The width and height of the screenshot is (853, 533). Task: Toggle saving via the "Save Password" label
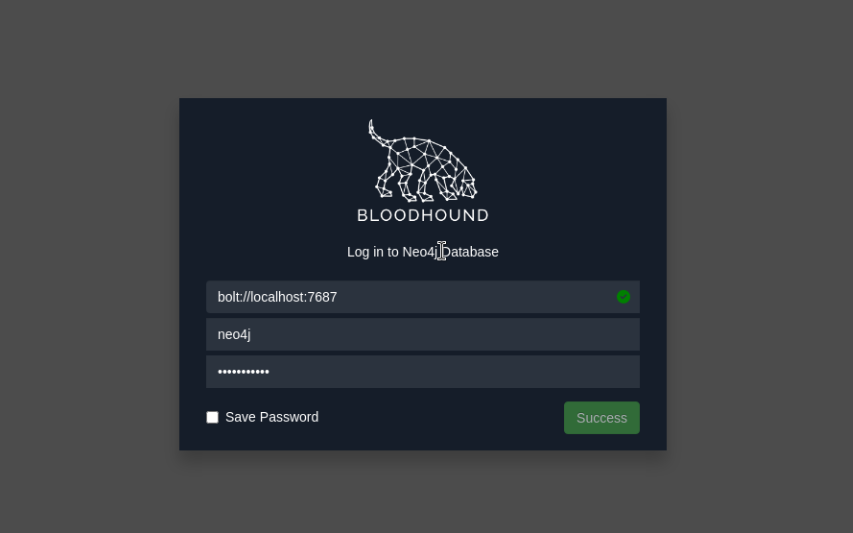pyautogui.click(x=272, y=417)
